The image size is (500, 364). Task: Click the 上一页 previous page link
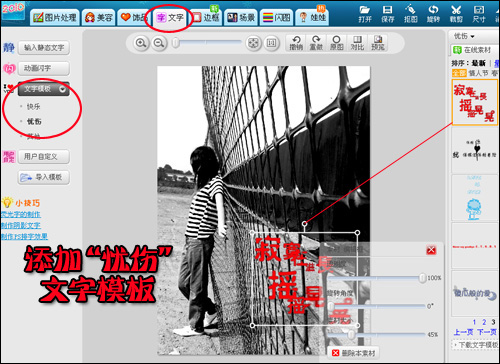click(x=463, y=332)
